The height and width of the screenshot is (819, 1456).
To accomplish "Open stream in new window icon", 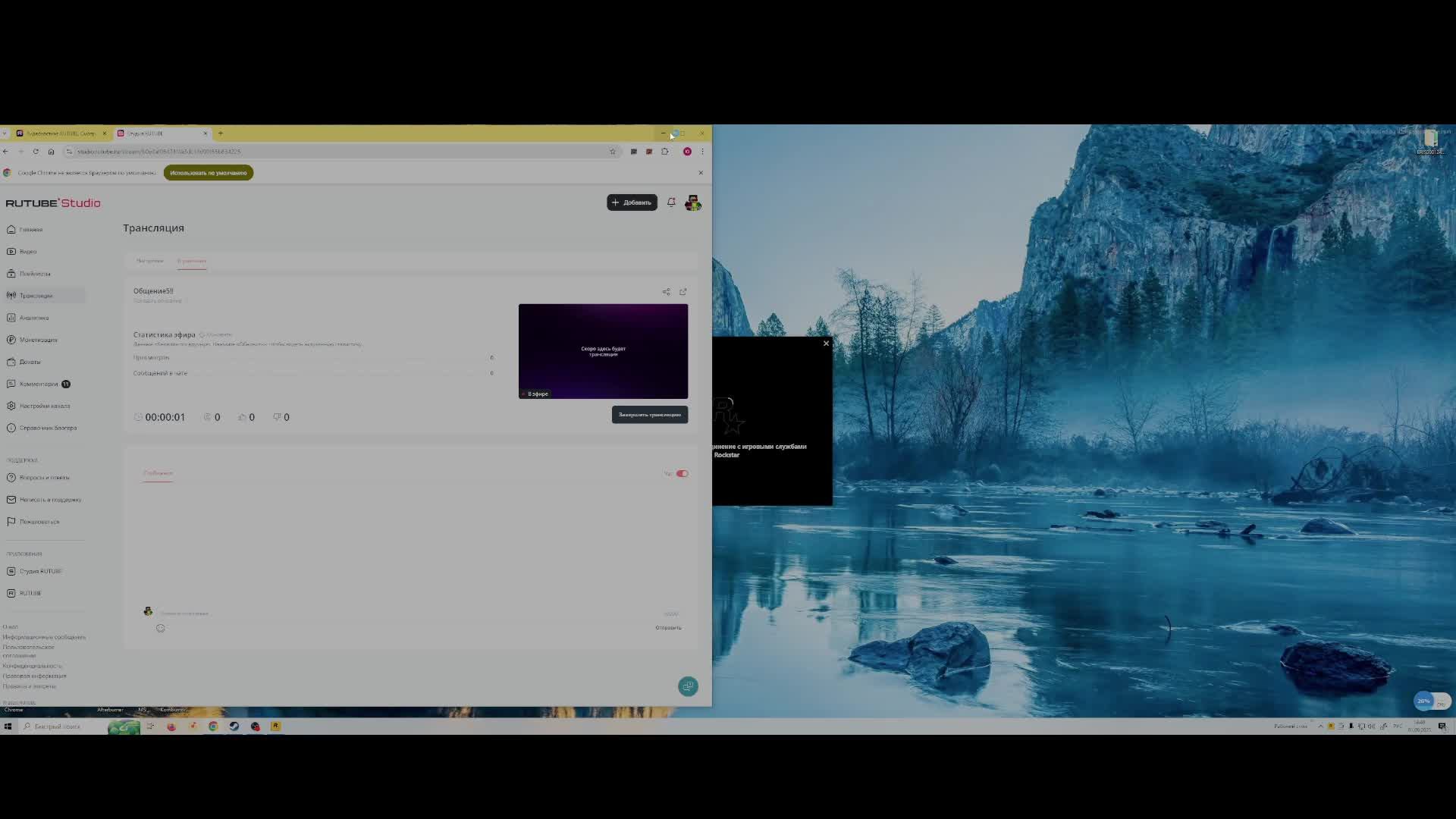I will [x=683, y=292].
